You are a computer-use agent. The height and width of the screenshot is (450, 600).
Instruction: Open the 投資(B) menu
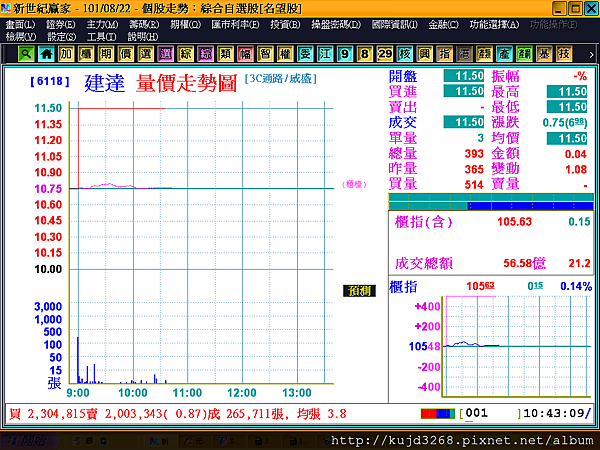tap(285, 24)
